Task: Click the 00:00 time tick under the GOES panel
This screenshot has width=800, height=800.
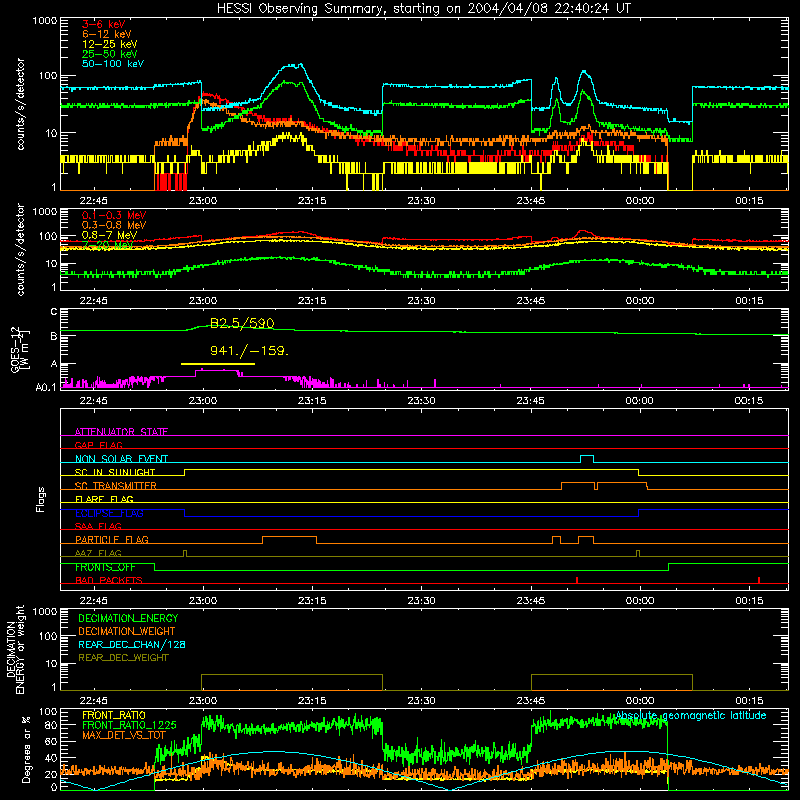Action: pyautogui.click(x=639, y=400)
